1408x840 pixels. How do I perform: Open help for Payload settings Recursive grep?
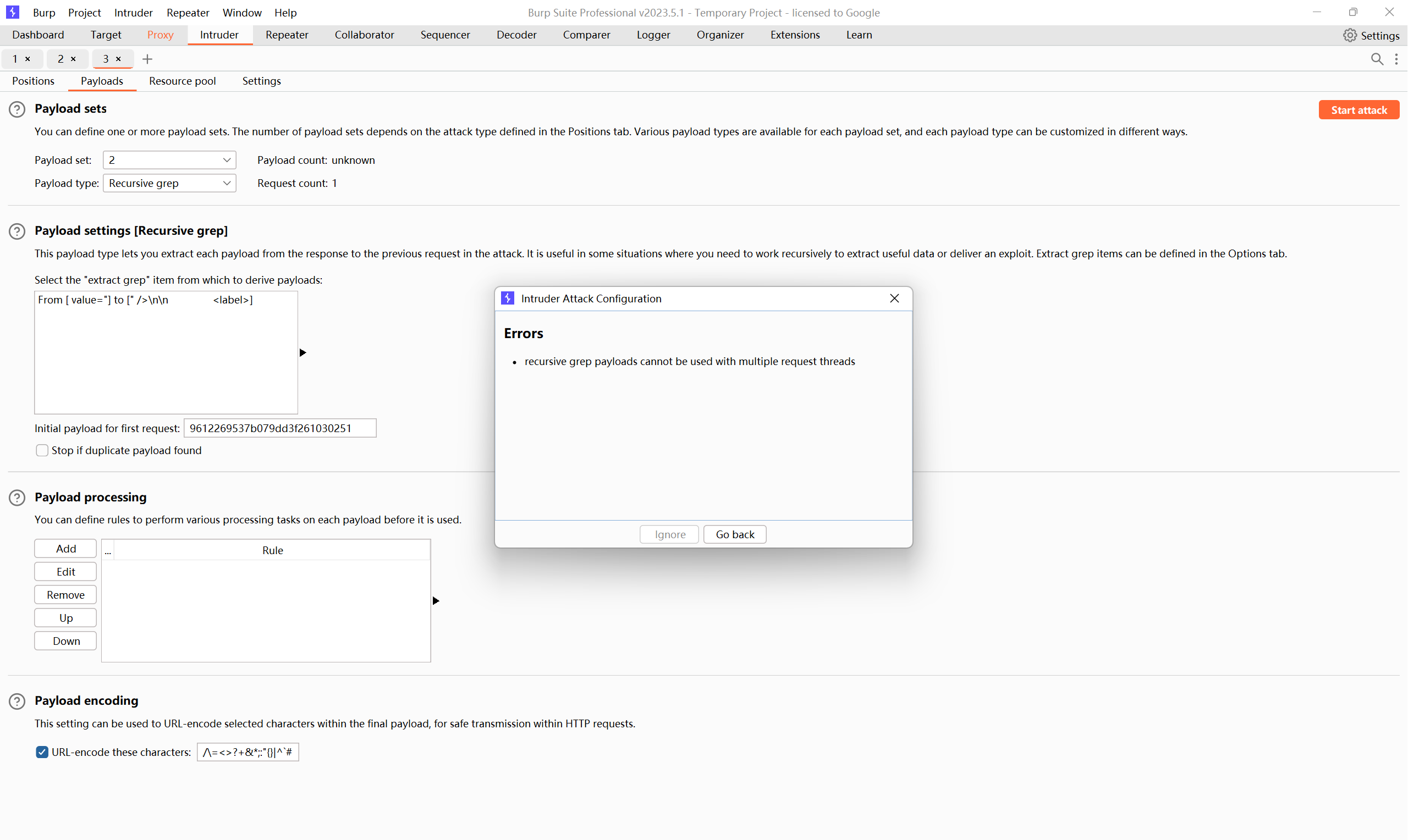[x=17, y=231]
